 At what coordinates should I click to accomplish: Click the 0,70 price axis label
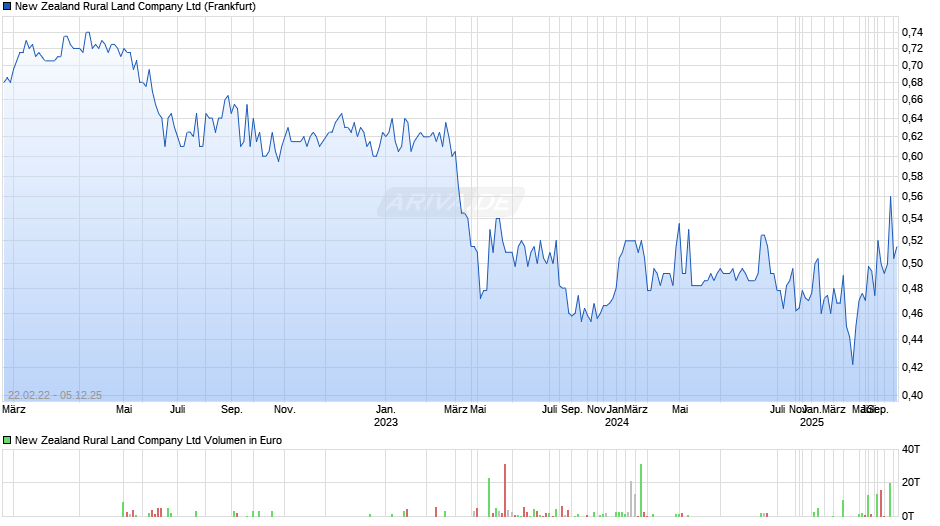pyautogui.click(x=912, y=65)
